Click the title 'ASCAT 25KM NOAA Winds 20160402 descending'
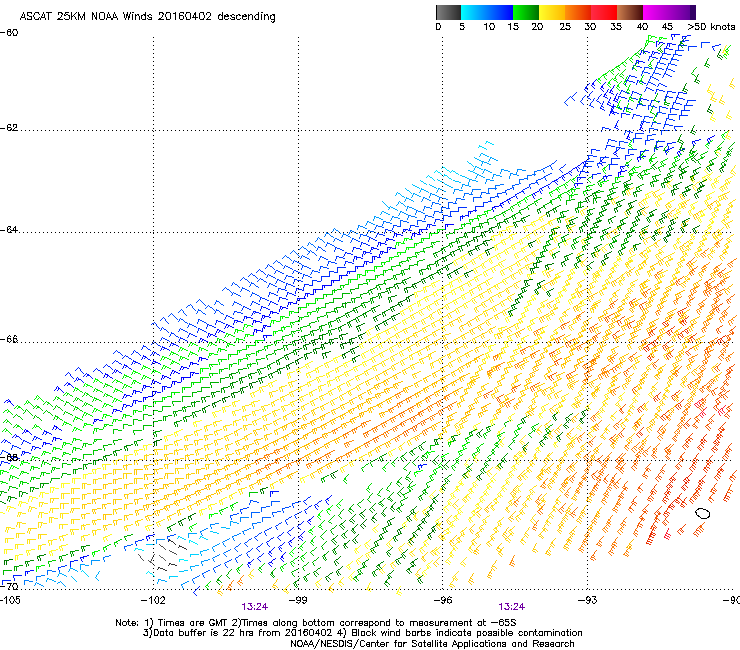 [x=147, y=16]
